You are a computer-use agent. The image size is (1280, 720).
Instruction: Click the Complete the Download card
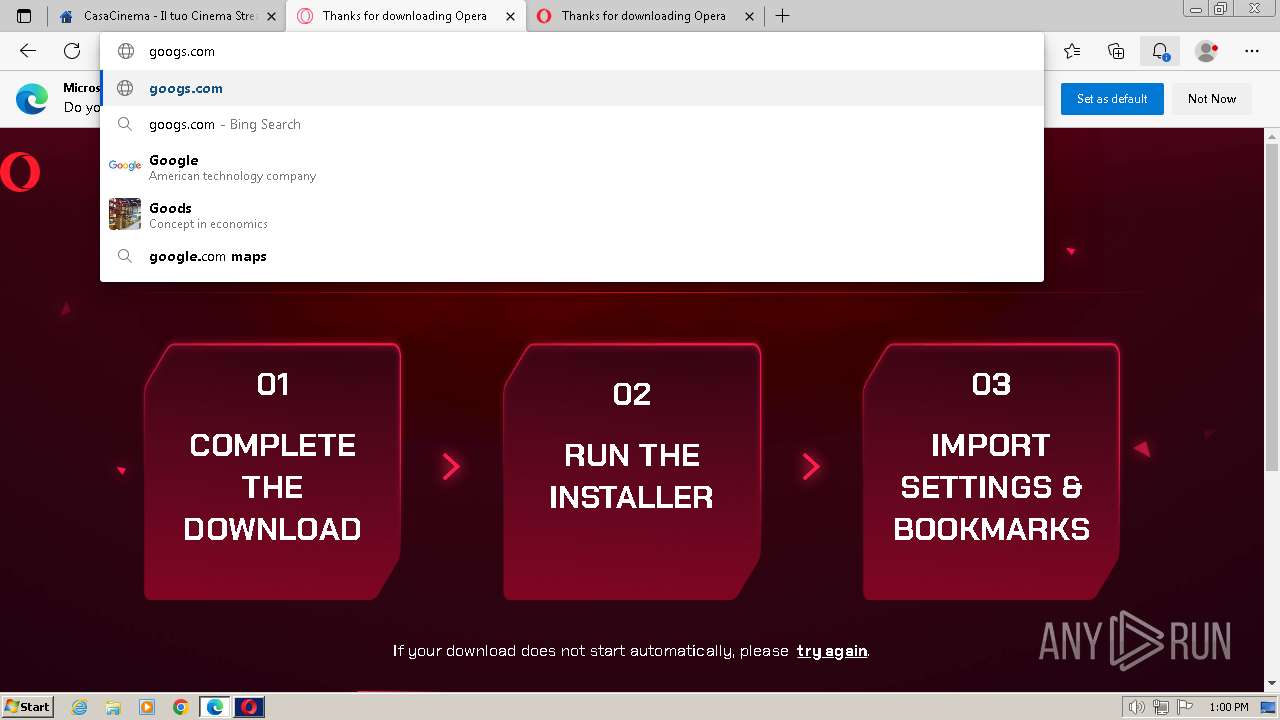pyautogui.click(x=272, y=472)
